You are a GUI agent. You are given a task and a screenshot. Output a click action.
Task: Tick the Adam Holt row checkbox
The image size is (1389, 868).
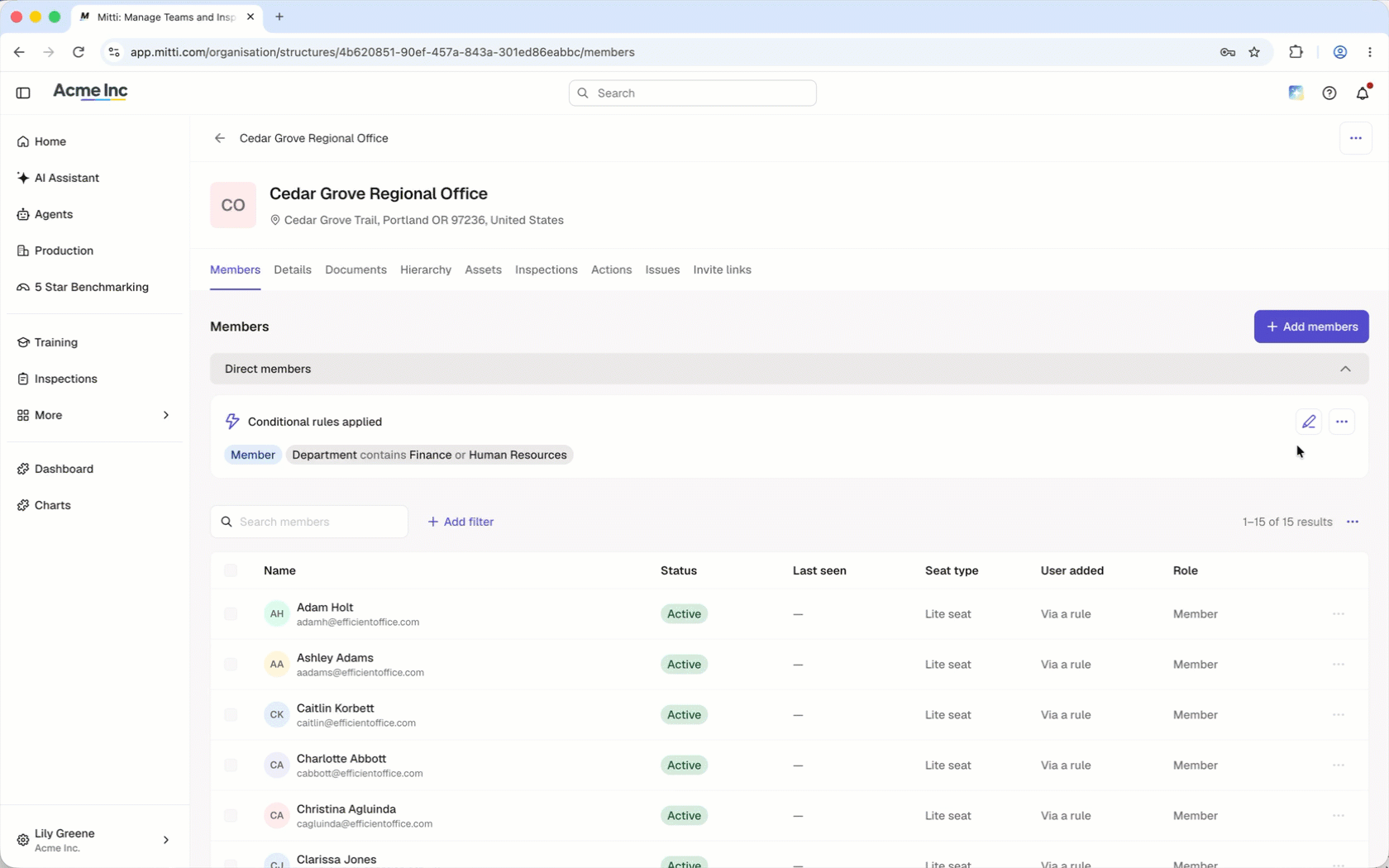(231, 613)
